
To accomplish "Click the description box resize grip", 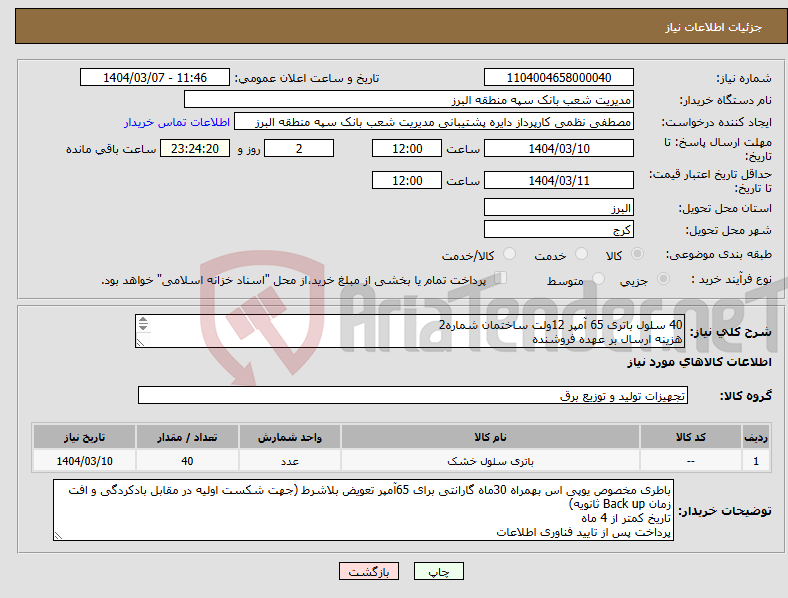I will pos(140,342).
